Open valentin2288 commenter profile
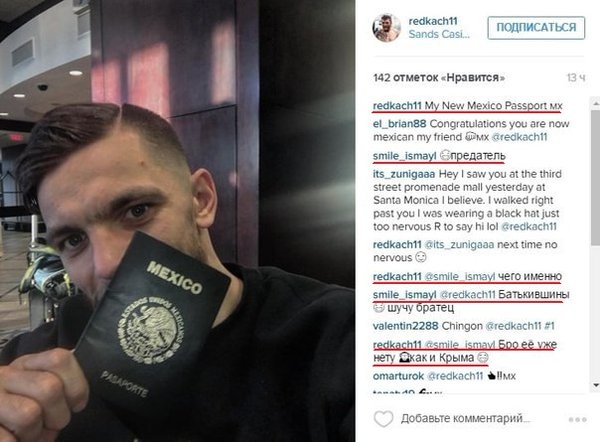Screen dimensions: 600x442 [406, 326]
